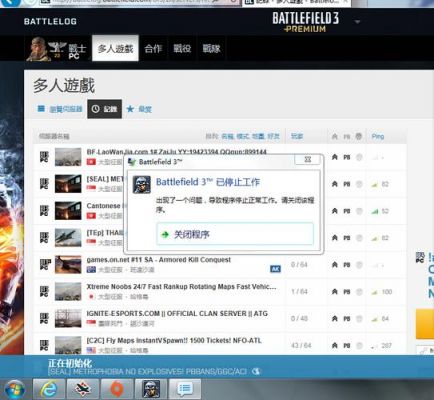Image resolution: width=434 pixels, height=400 pixels.
Task: Click ranked home icon in games.on.net row
Action: tap(335, 265)
